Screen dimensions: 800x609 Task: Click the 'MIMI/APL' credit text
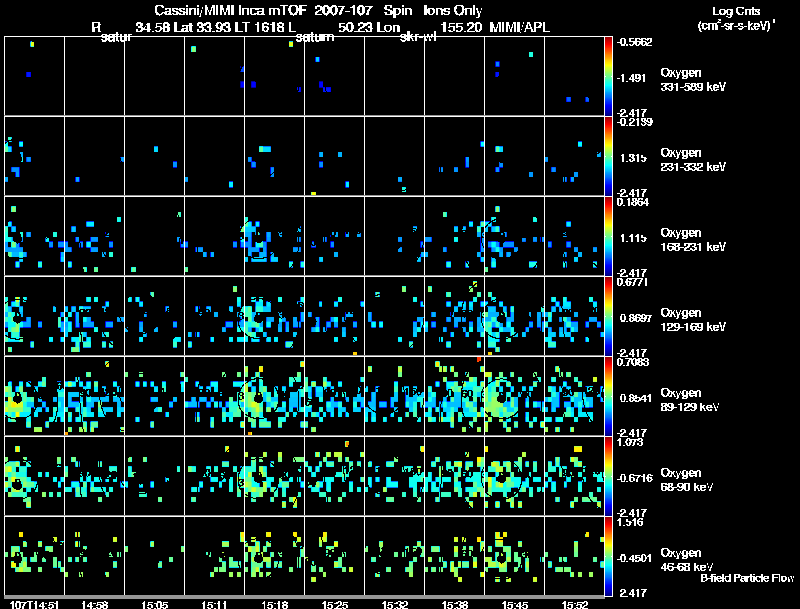(x=519, y=28)
